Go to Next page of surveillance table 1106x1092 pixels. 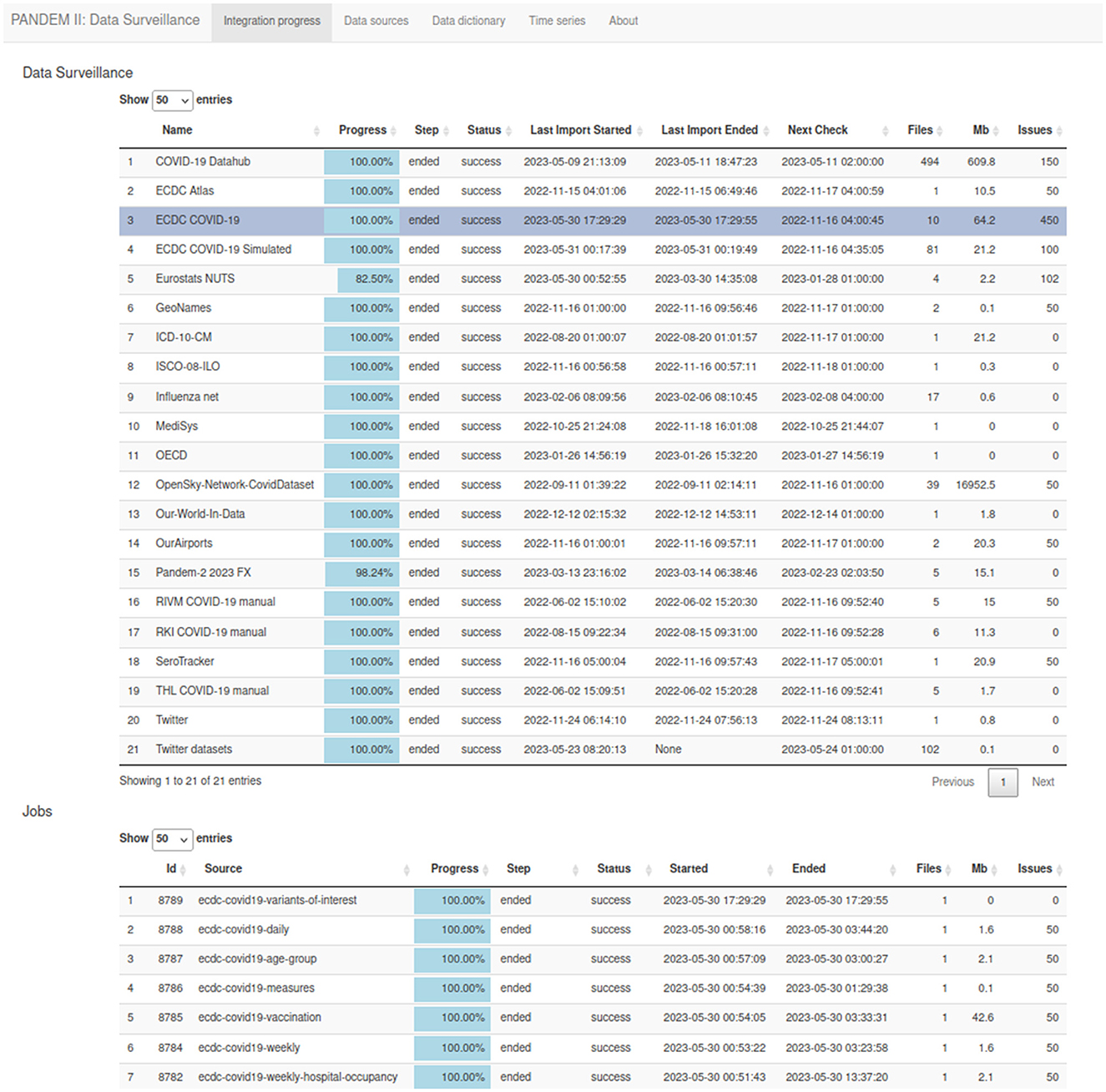click(1043, 782)
